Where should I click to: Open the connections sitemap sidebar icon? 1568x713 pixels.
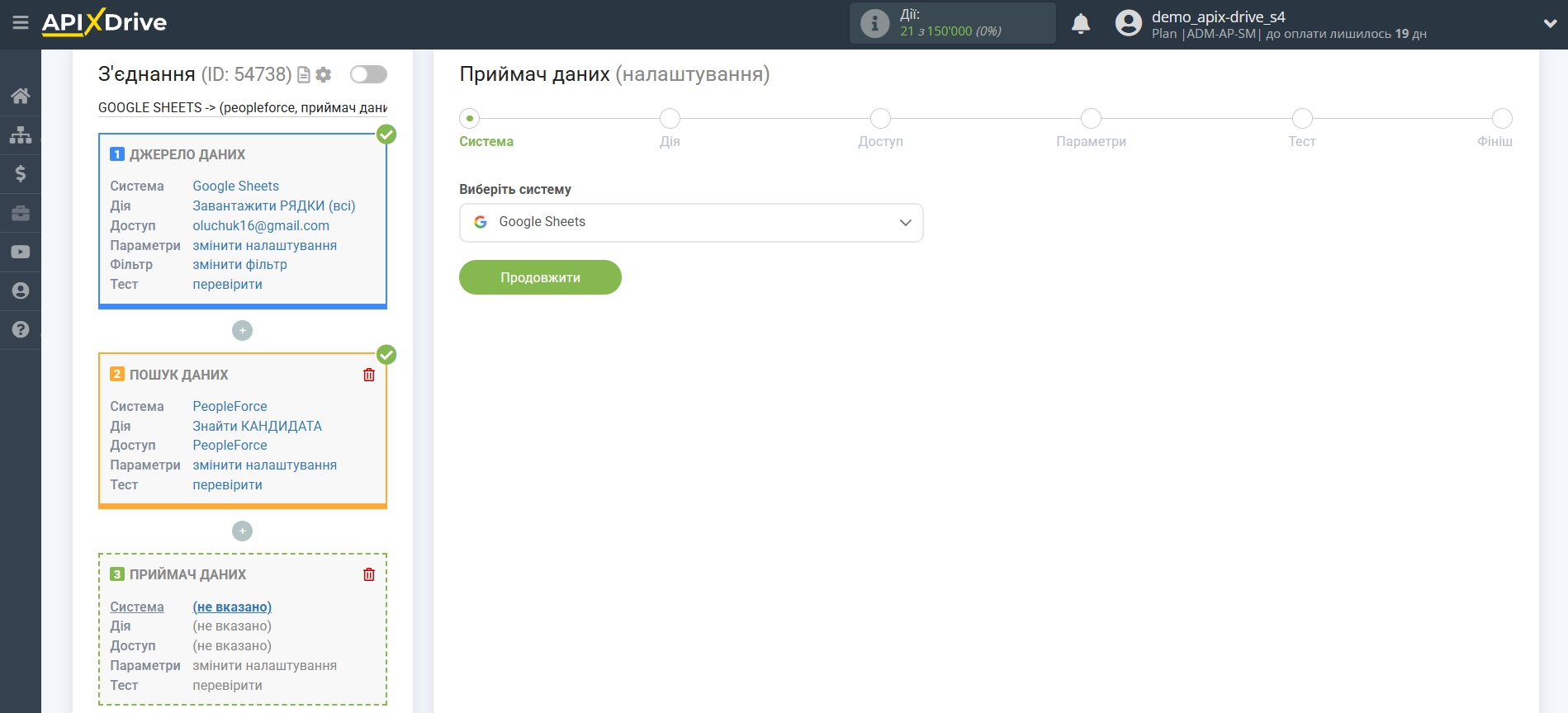(x=21, y=135)
